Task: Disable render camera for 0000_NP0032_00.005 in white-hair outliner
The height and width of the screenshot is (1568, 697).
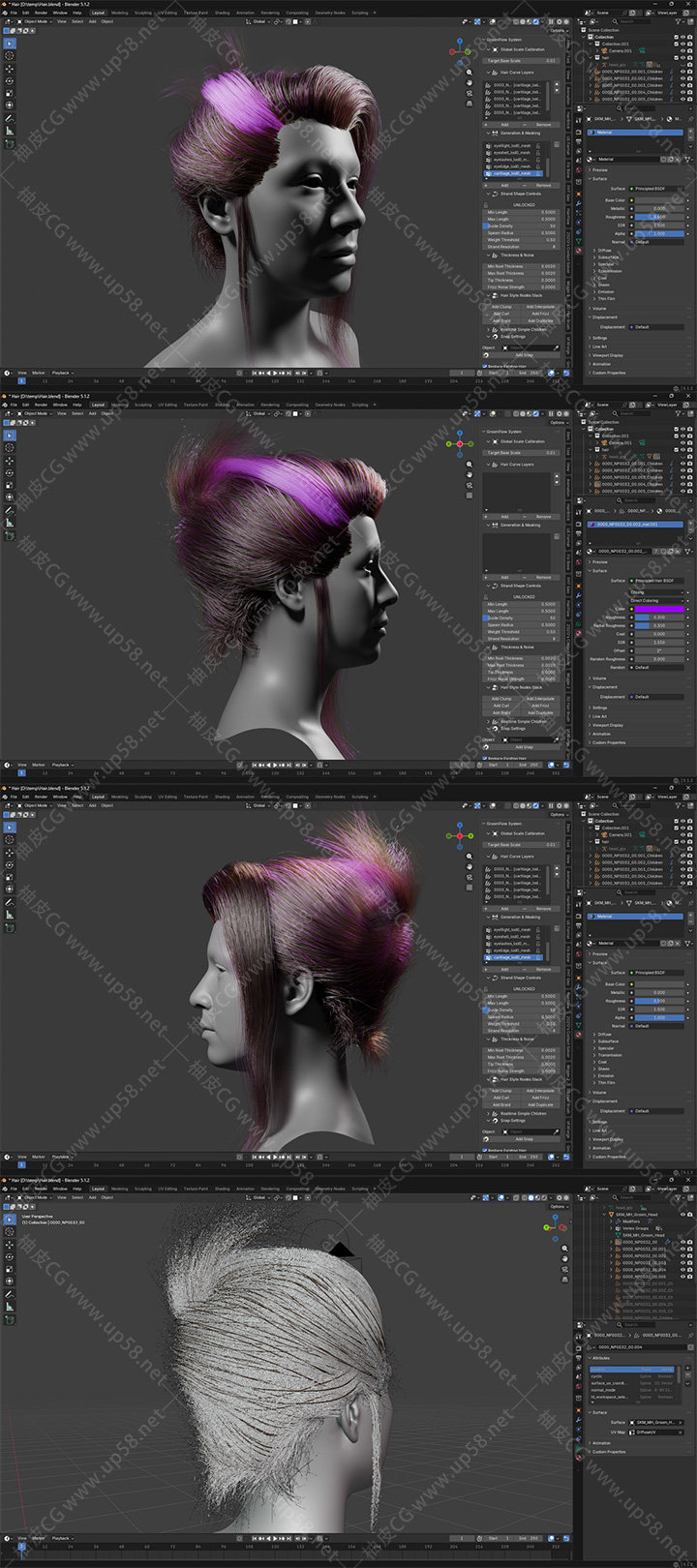Action: point(689,1276)
